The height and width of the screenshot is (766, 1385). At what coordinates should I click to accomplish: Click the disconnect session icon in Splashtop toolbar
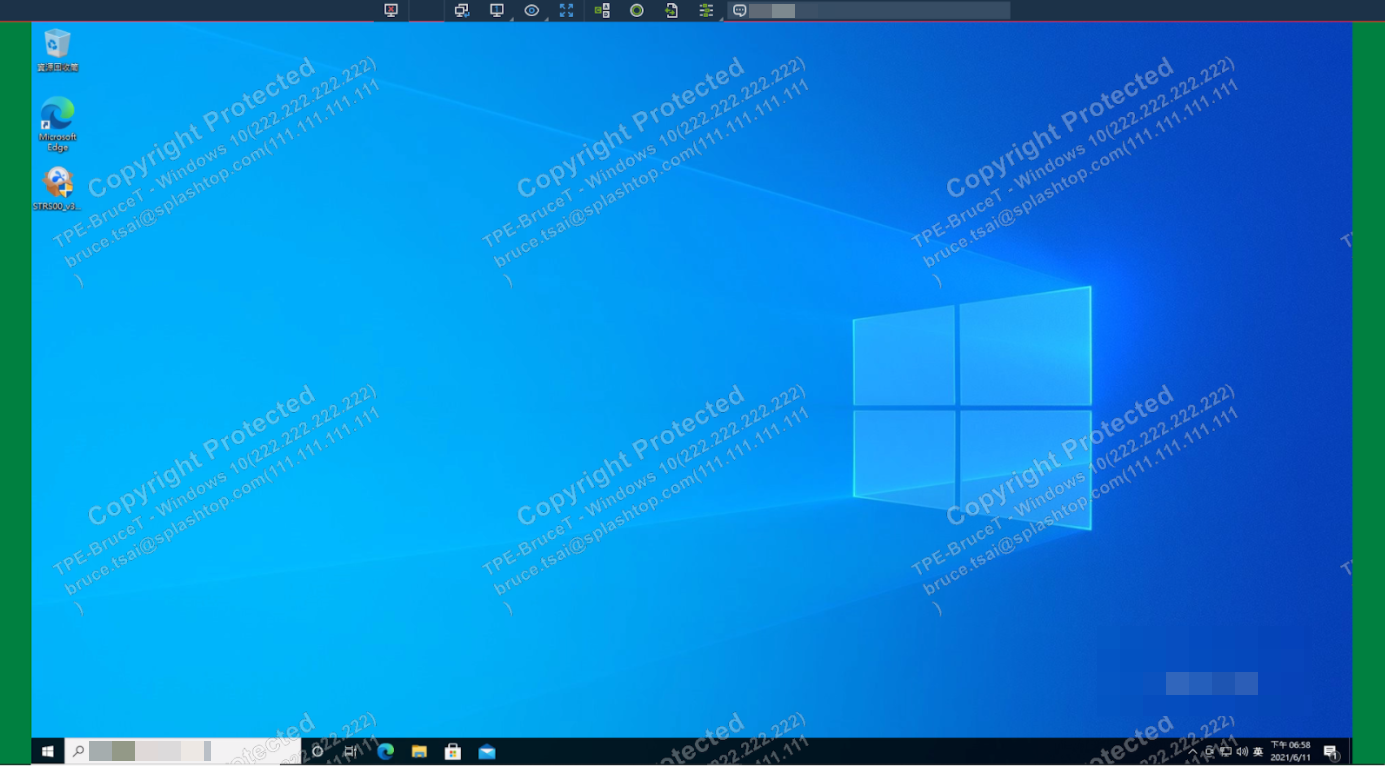click(x=391, y=10)
